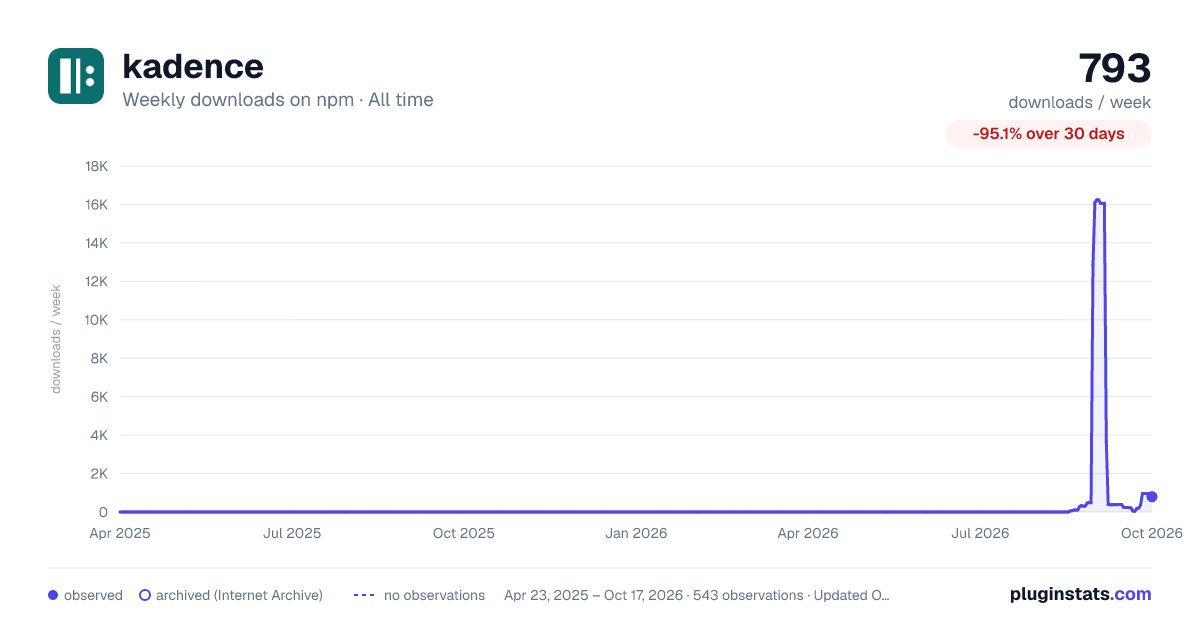Click the Oct 2026 x-axis label
This screenshot has height=630, width=1200.
(1152, 533)
